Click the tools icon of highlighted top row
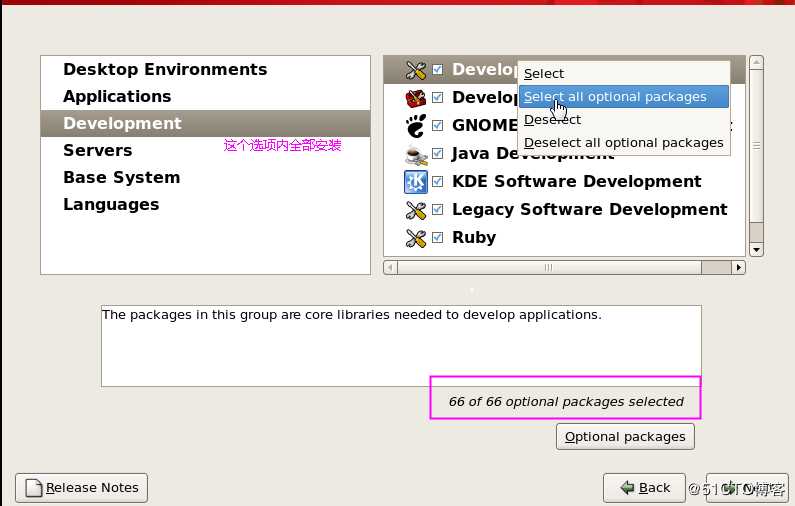 [416, 69]
